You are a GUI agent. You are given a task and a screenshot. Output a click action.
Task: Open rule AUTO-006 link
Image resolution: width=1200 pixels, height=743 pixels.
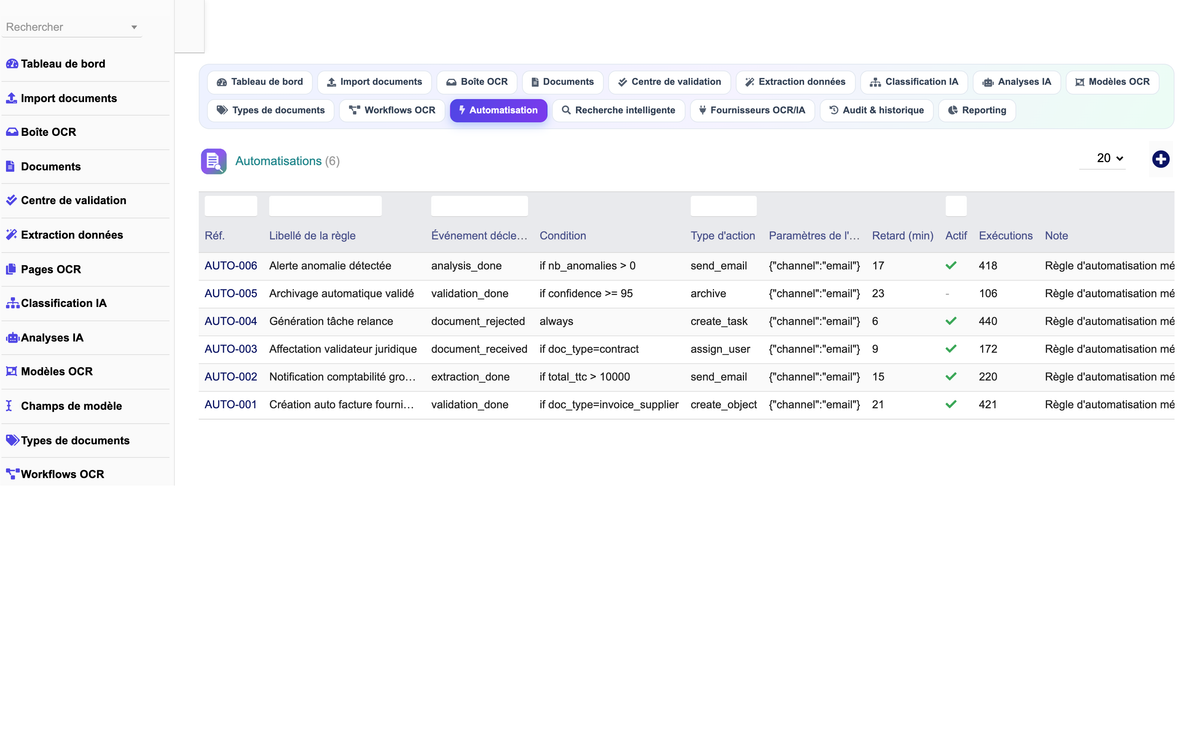231,266
